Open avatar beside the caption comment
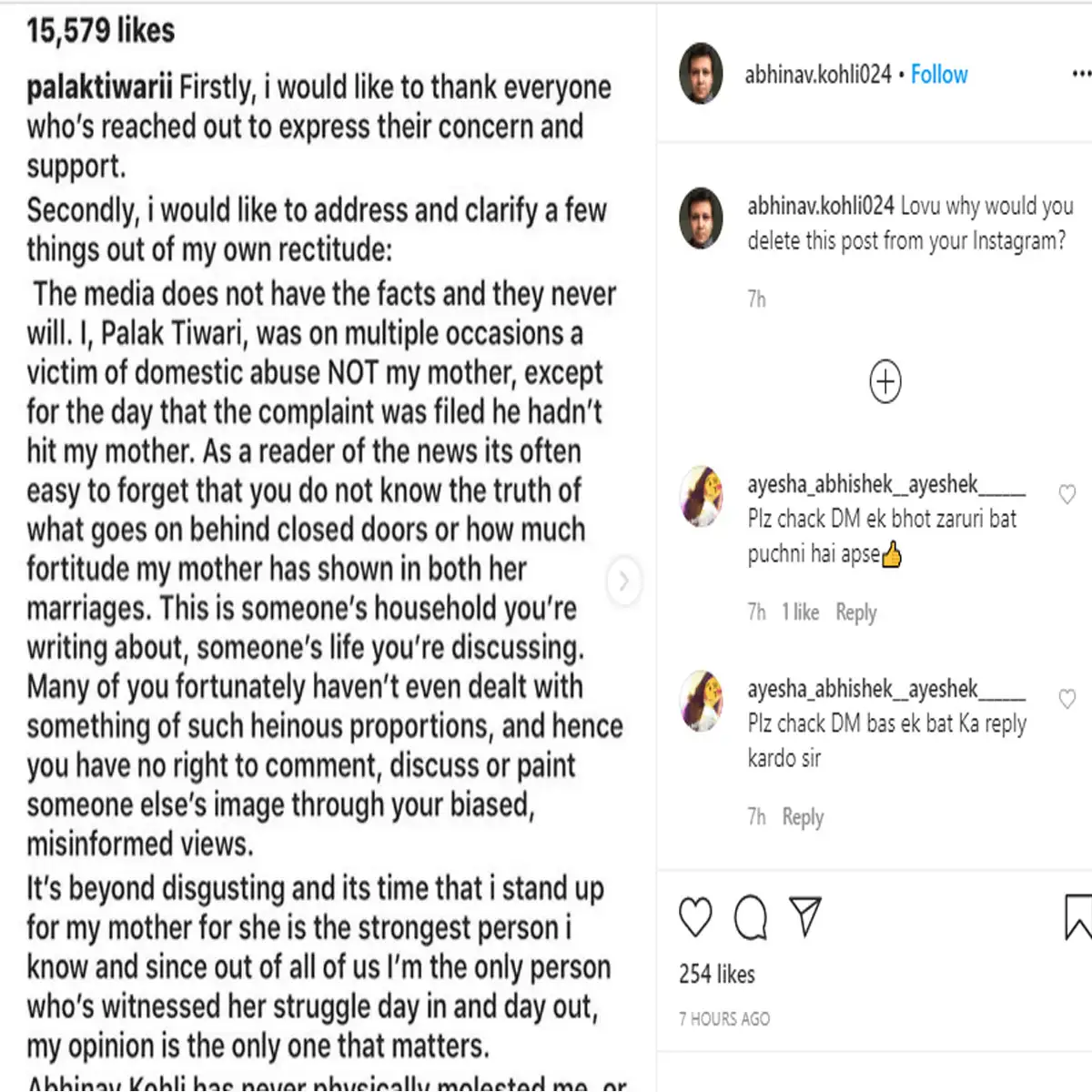 [x=701, y=218]
